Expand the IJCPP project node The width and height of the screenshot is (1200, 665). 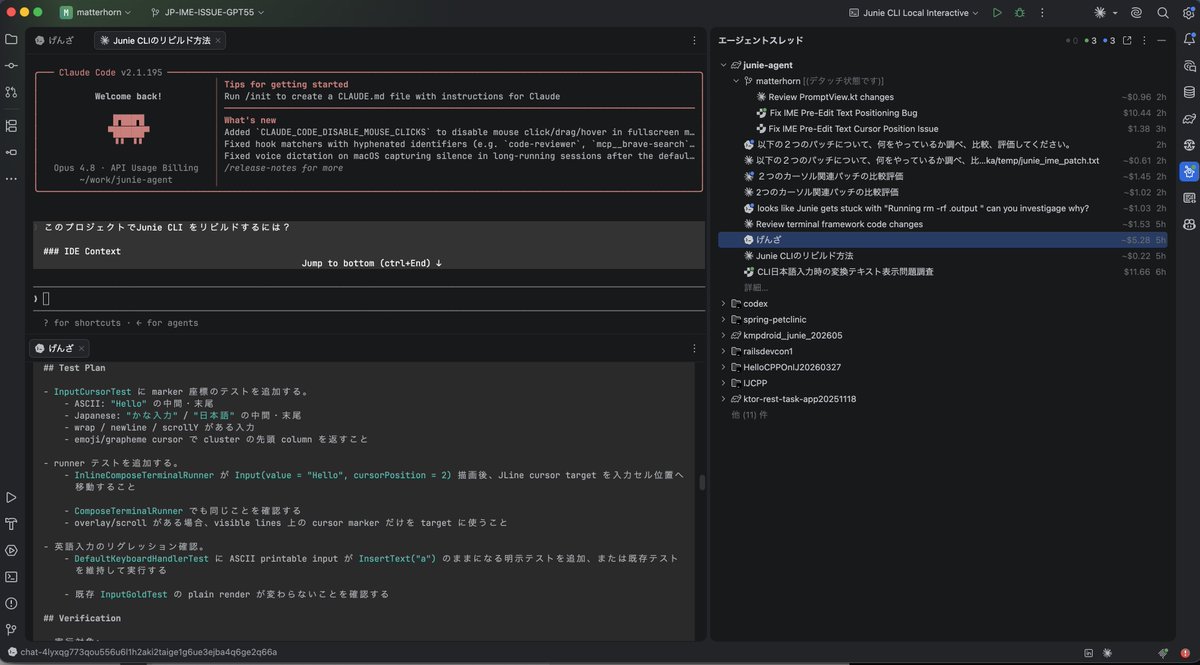pos(723,383)
